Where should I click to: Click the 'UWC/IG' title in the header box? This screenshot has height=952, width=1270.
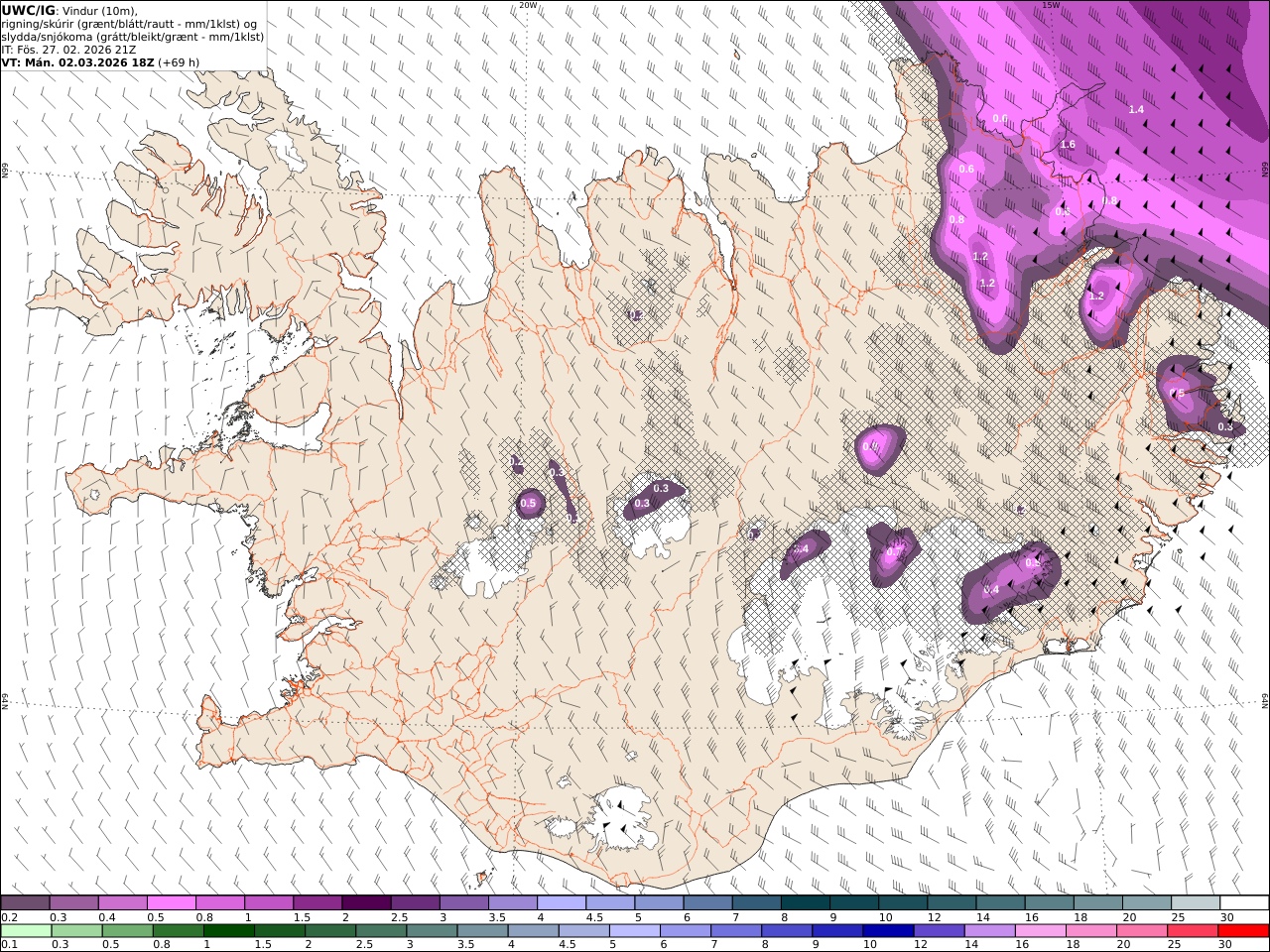coord(29,11)
